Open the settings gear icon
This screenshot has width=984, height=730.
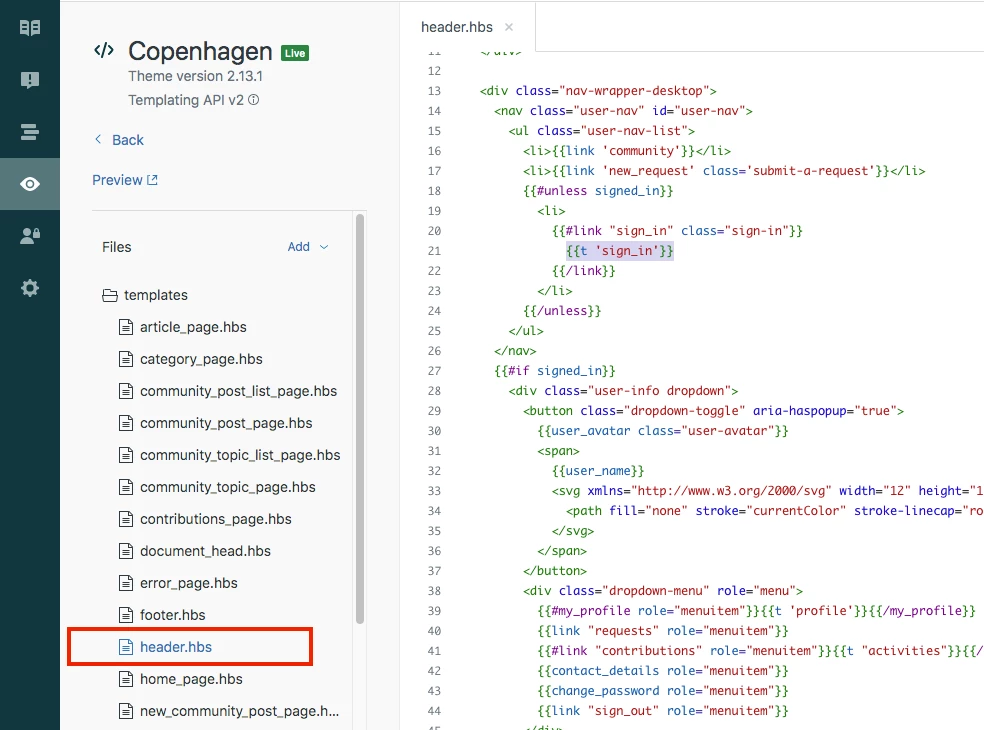[29, 288]
